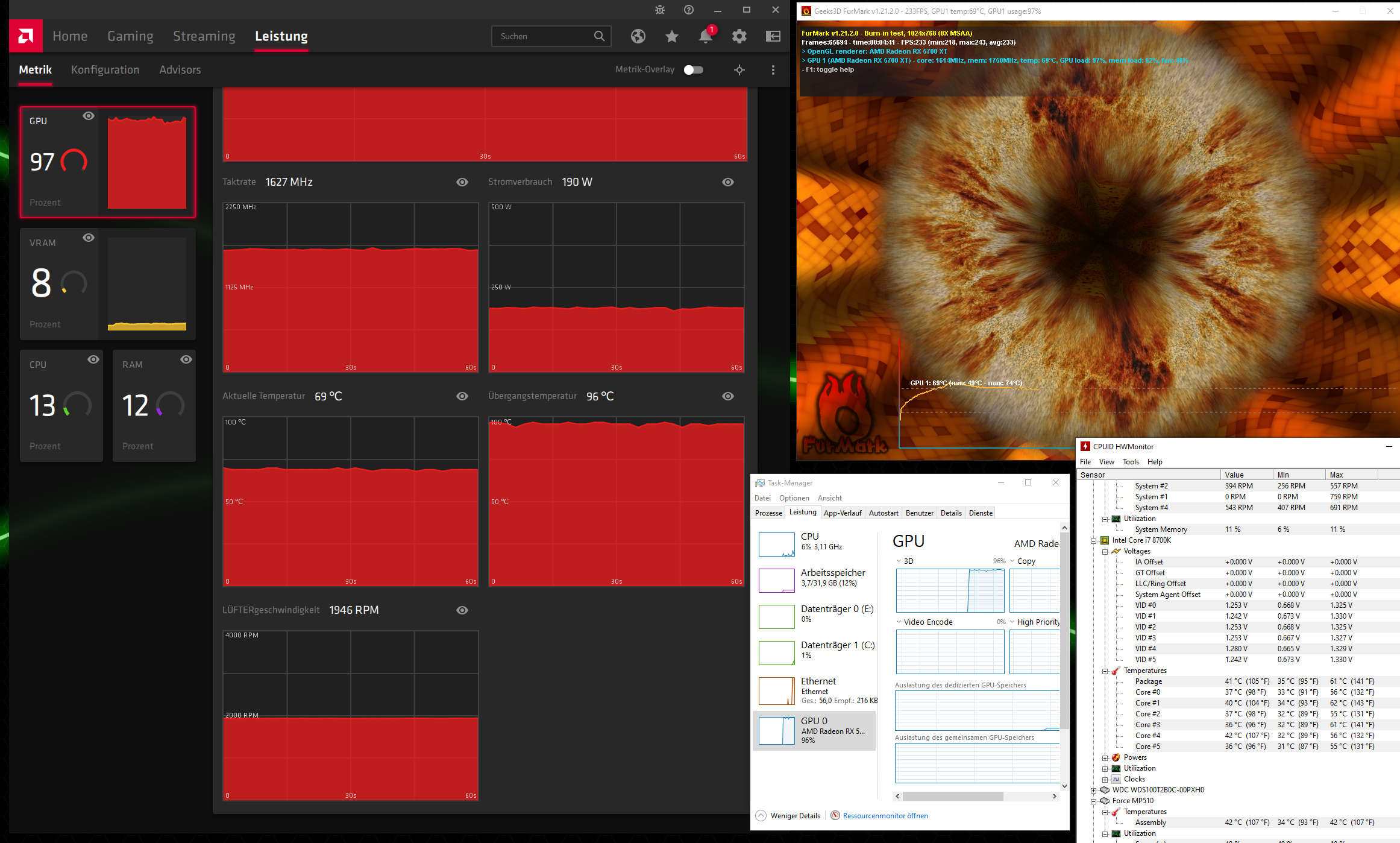Click the FurMark title bar icon
Viewport: 1400px width, 843px height.
pos(806,11)
